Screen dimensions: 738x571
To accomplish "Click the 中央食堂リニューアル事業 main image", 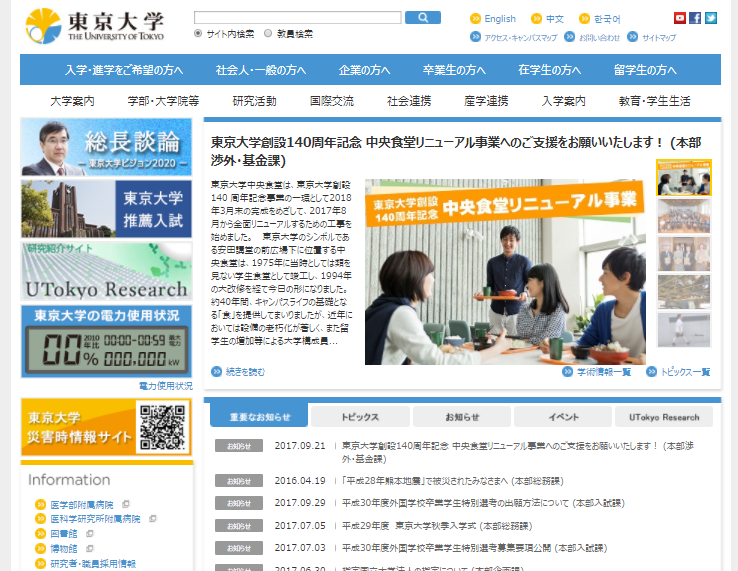I will pos(505,272).
